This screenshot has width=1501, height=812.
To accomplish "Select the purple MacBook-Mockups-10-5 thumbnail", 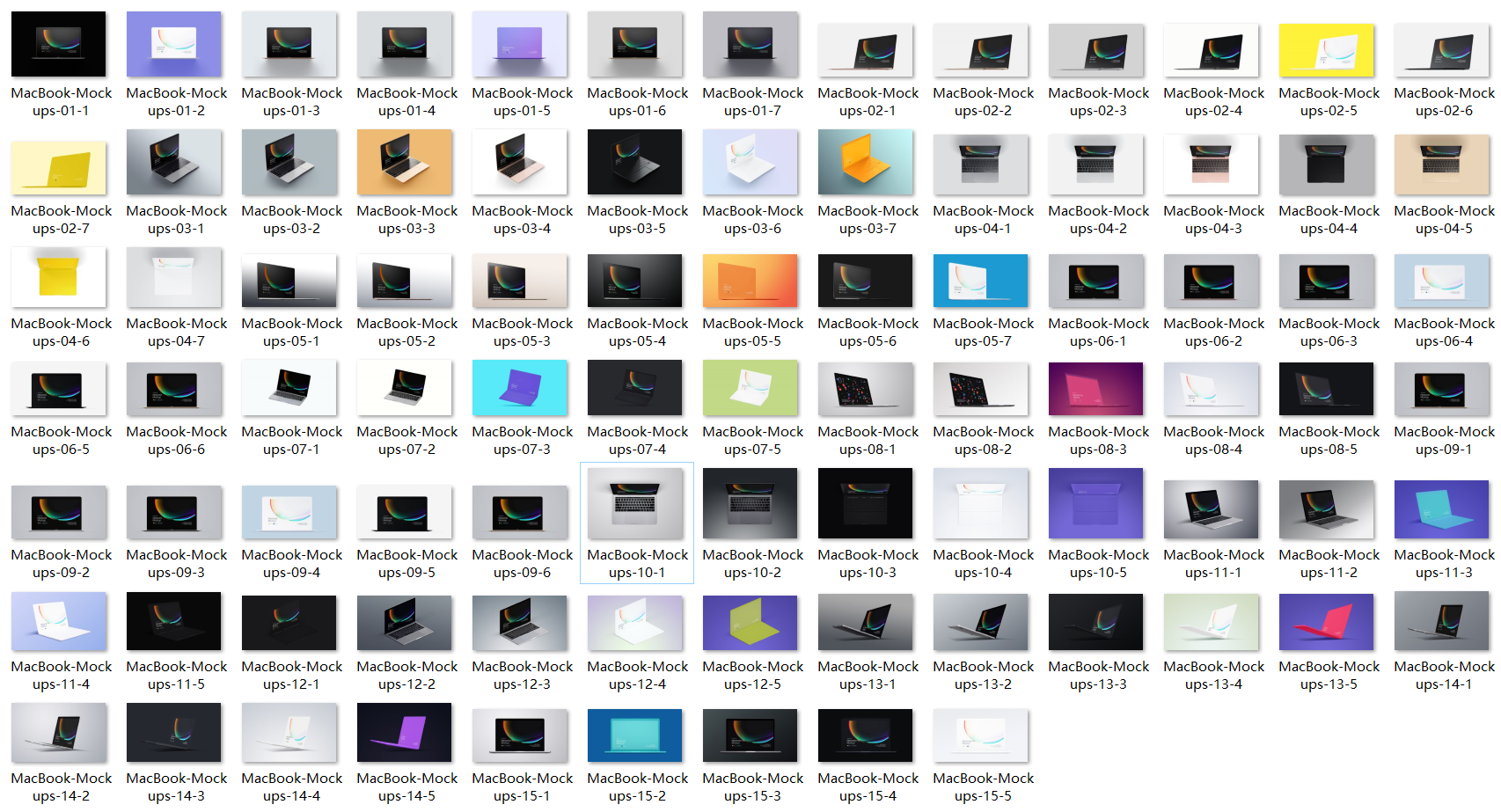I will (x=1096, y=503).
